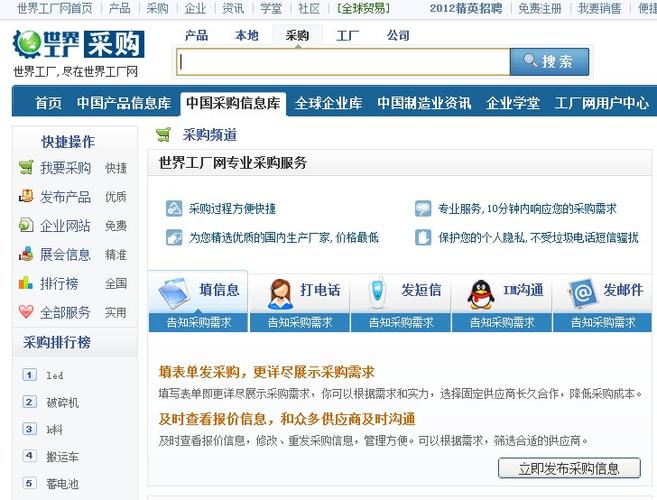
Task: Open the 蓄电池 ranking entry
Action: [x=62, y=484]
